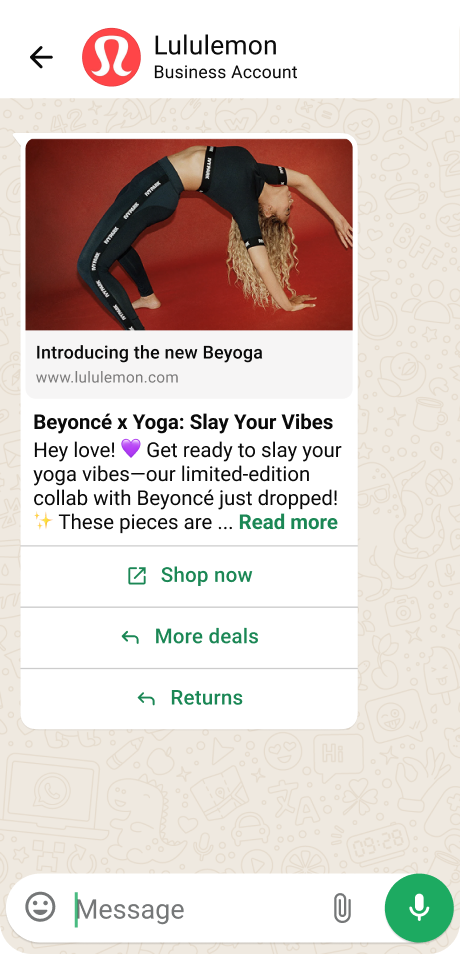This screenshot has height=954, width=460.
Task: Open the Lululemon profile logo
Action: click(x=111, y=57)
